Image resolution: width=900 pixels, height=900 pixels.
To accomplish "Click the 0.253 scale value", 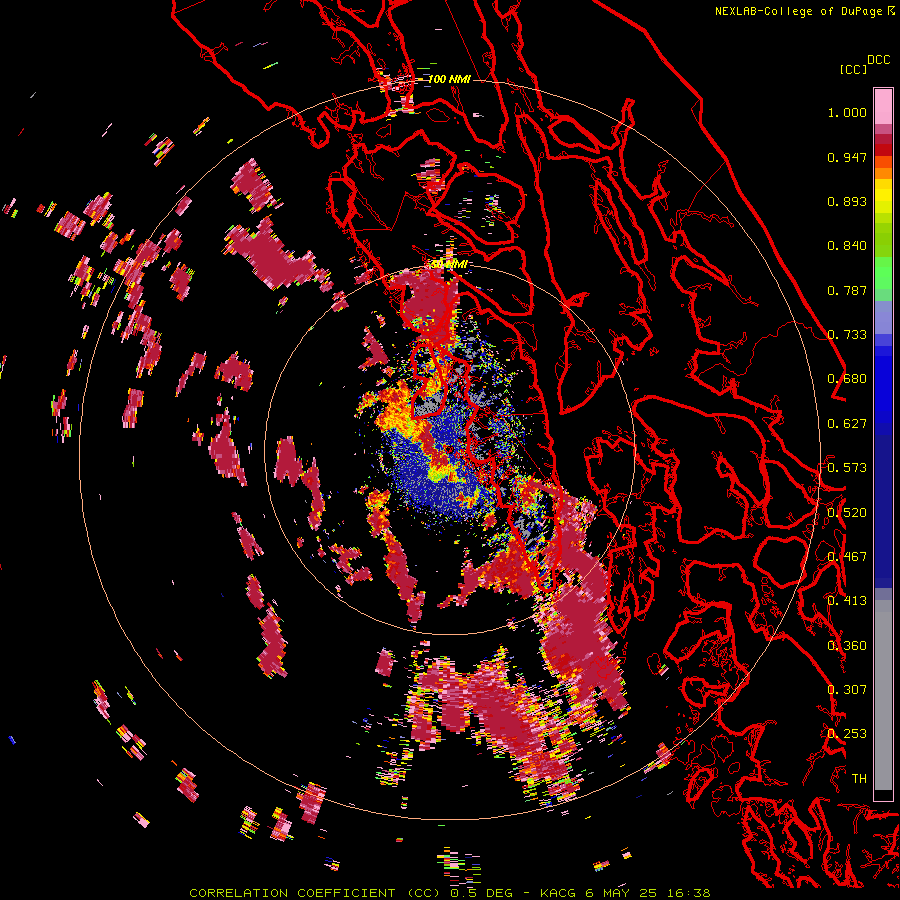I will click(847, 734).
